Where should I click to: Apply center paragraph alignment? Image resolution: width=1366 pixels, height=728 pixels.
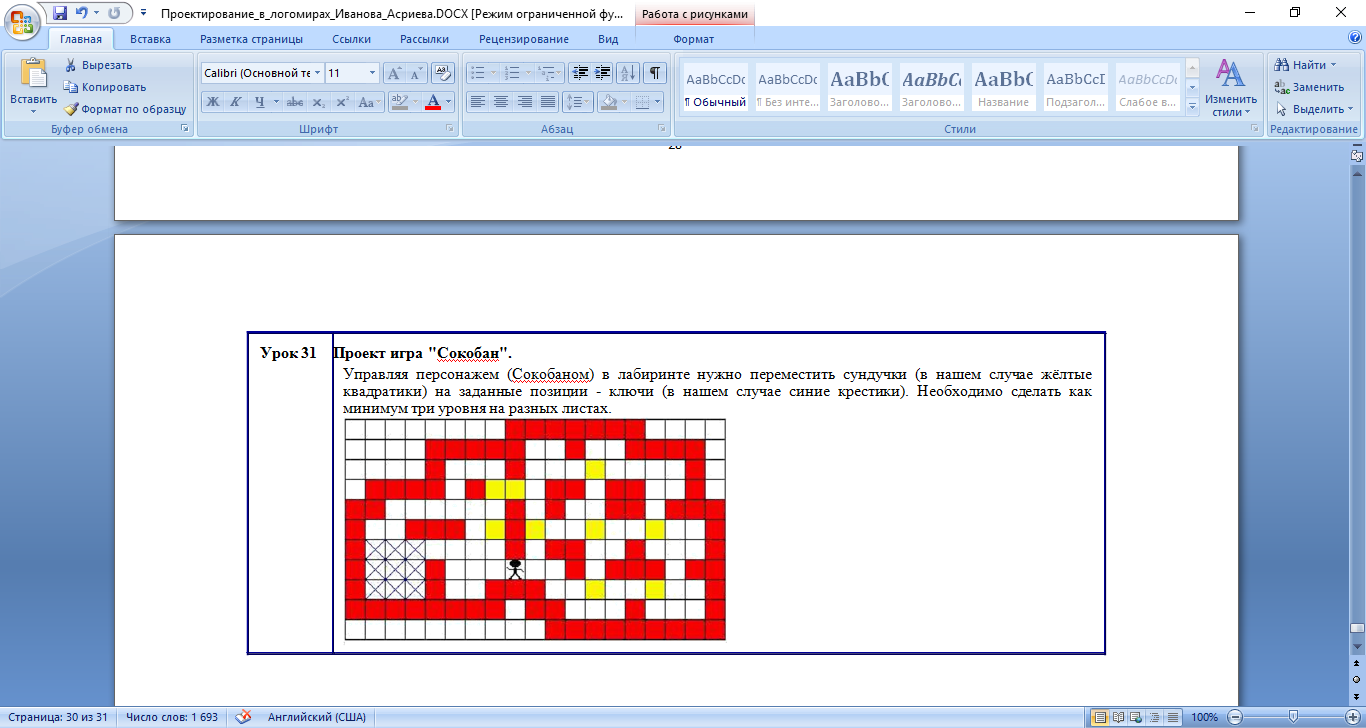(x=501, y=102)
